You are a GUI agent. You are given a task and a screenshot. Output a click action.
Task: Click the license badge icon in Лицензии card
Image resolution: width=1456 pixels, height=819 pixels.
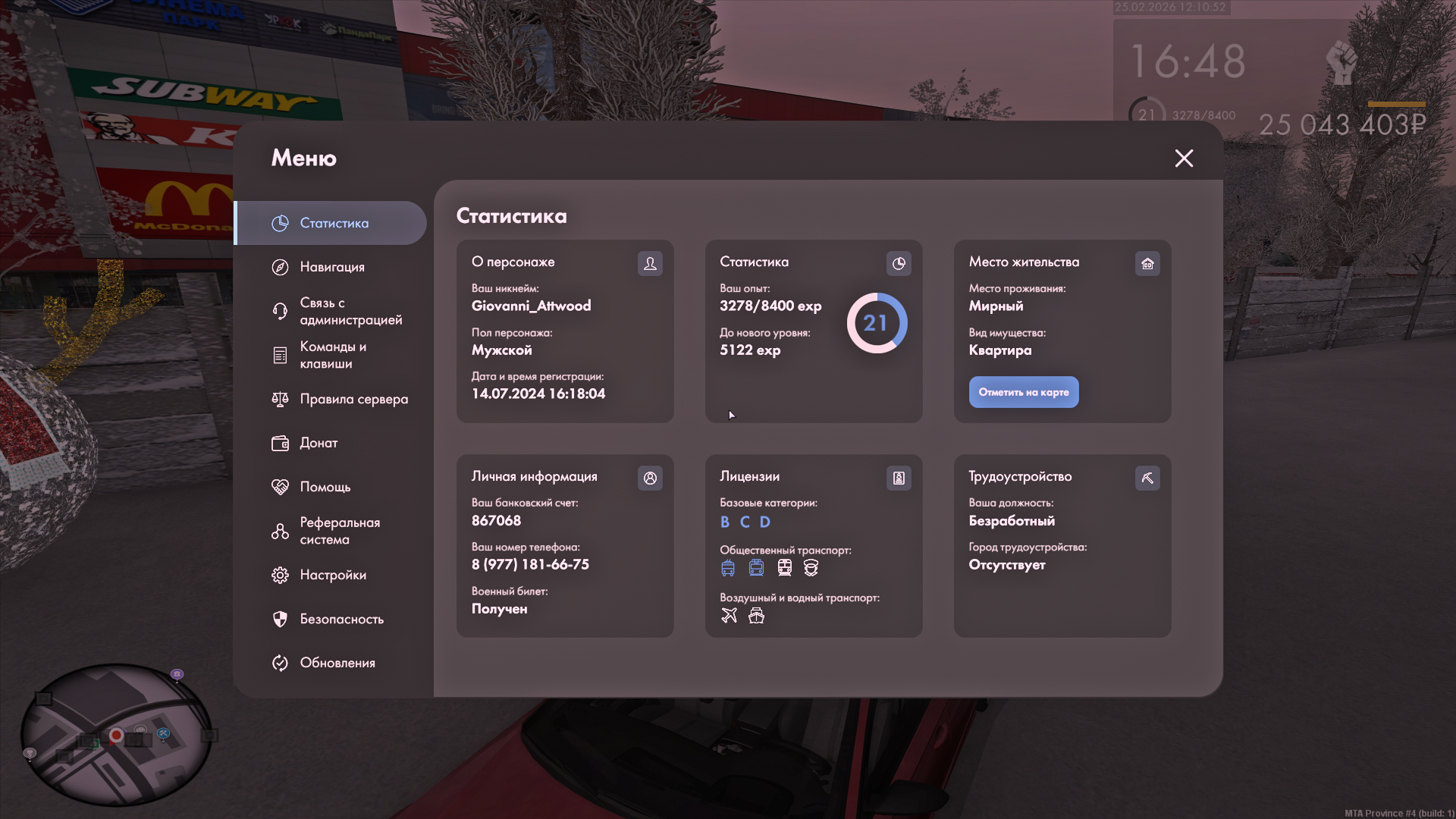click(899, 478)
